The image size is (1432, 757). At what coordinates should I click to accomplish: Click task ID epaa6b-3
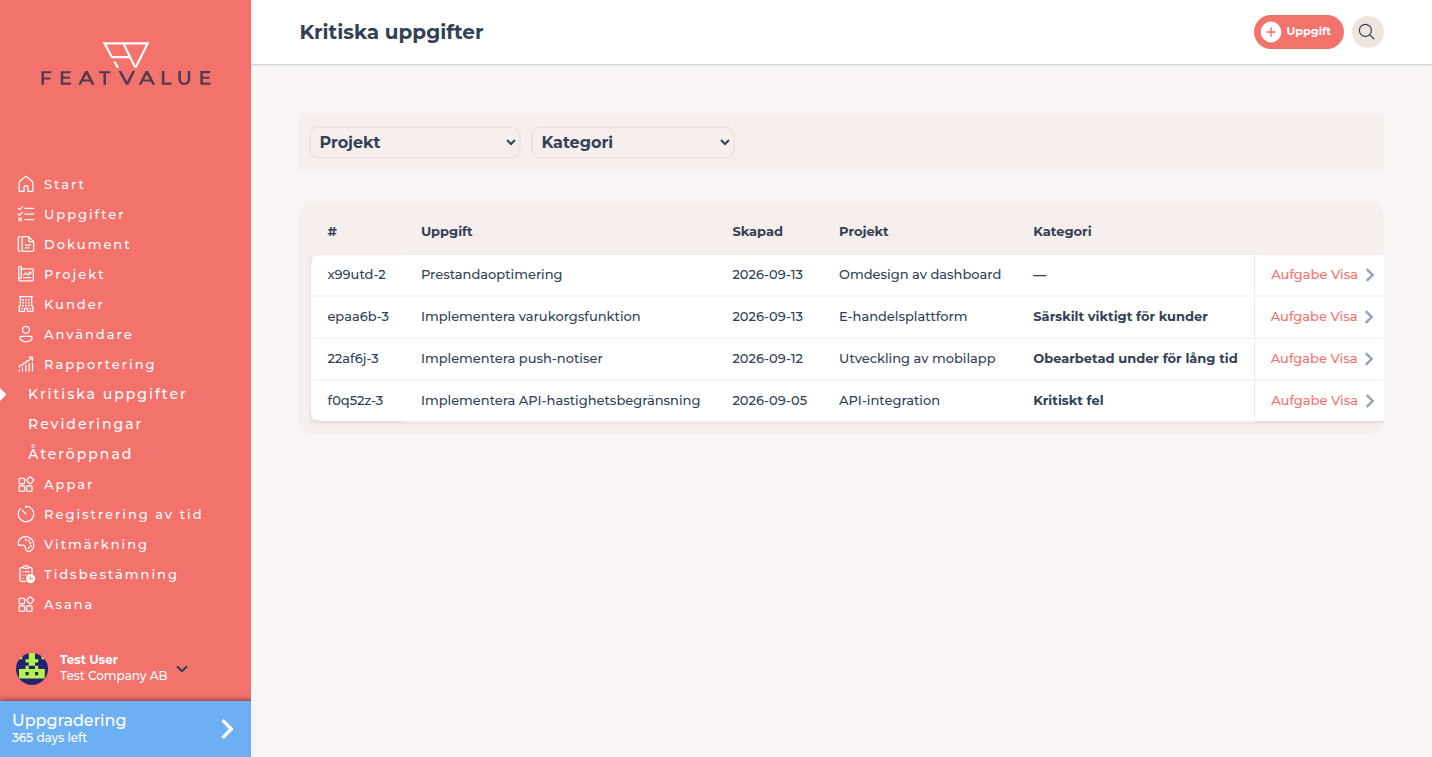coord(358,317)
